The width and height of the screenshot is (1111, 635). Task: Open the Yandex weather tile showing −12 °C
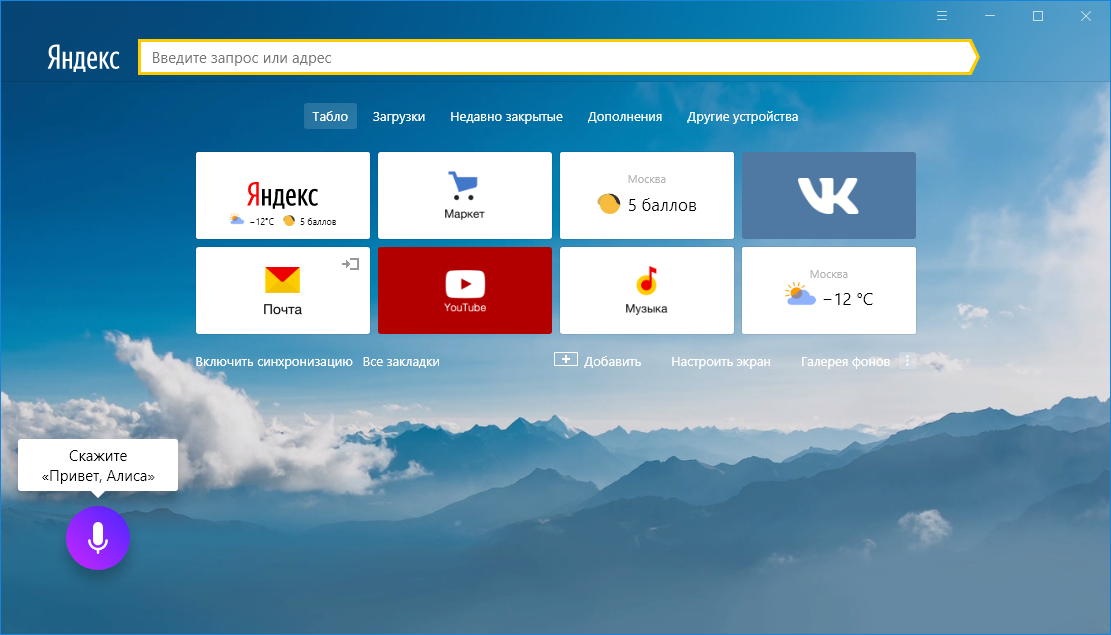pos(828,290)
